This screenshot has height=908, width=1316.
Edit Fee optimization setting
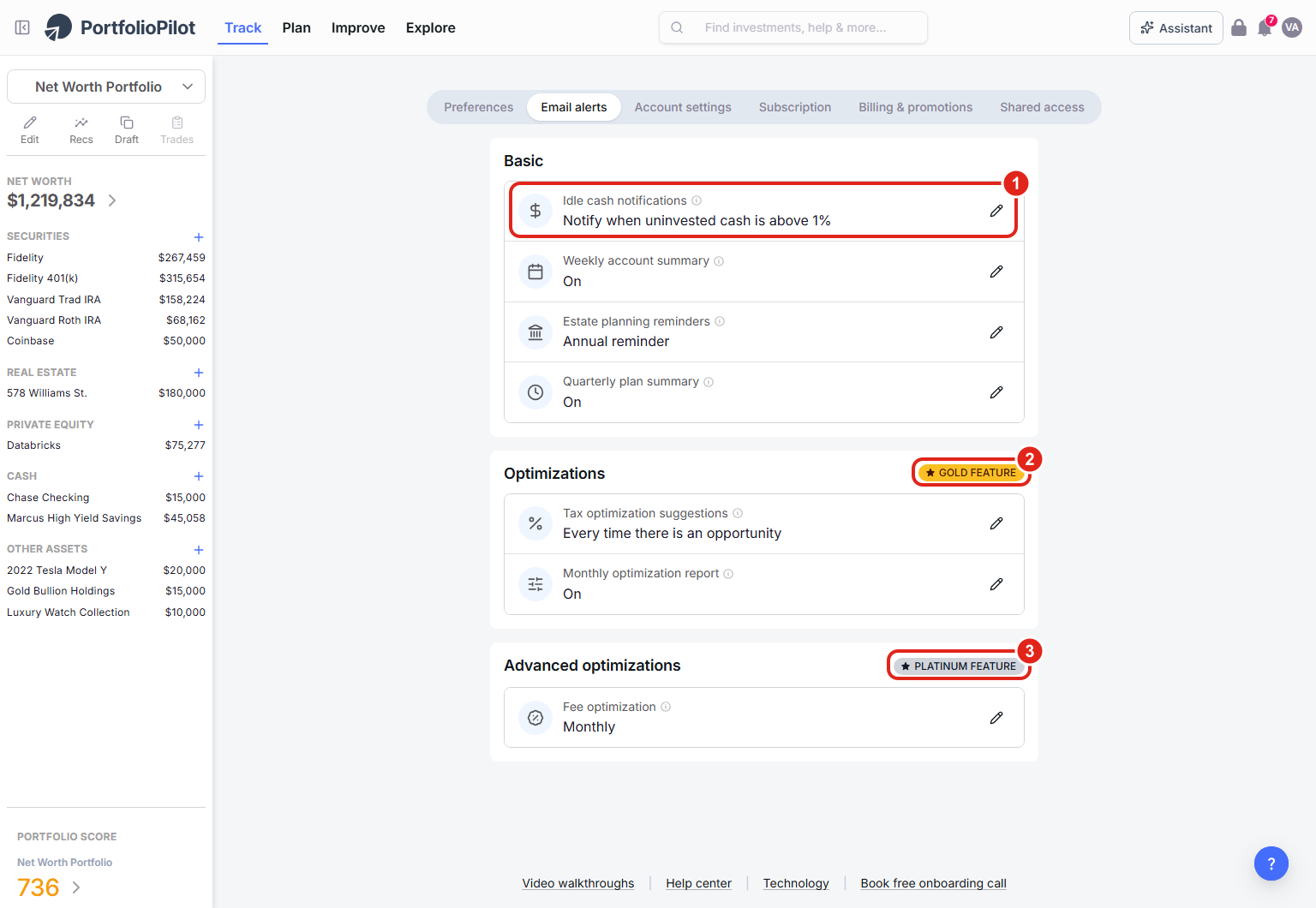click(996, 718)
